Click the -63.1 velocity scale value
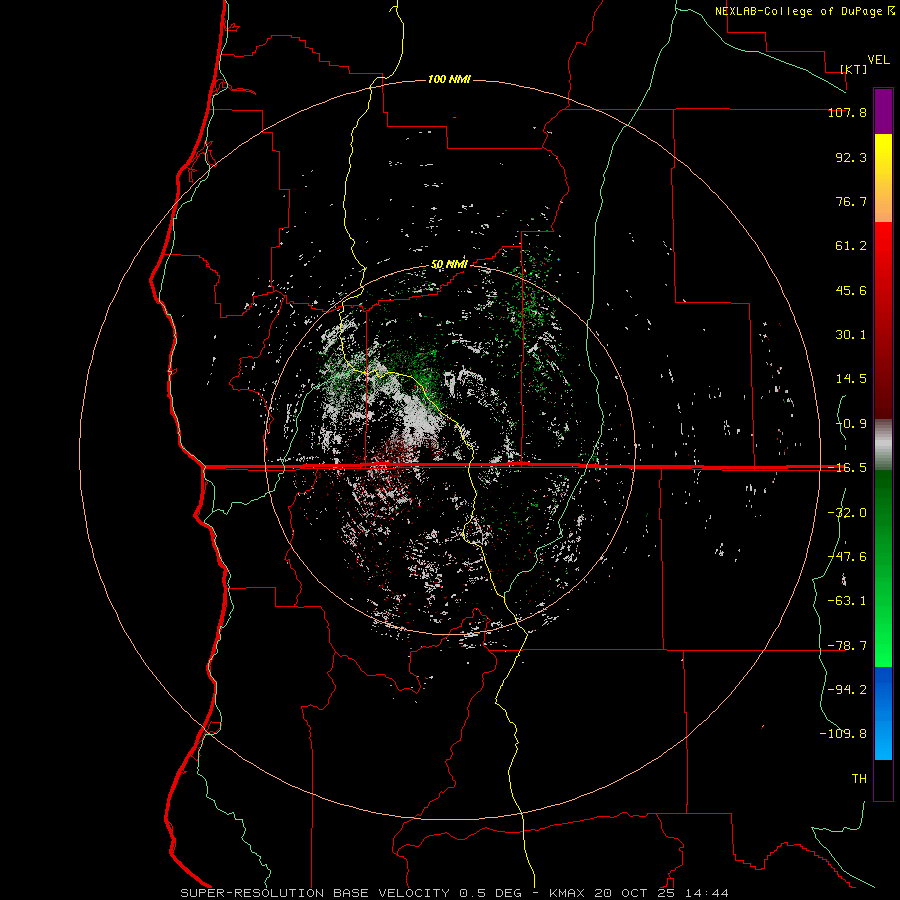900x900 pixels. click(x=847, y=601)
